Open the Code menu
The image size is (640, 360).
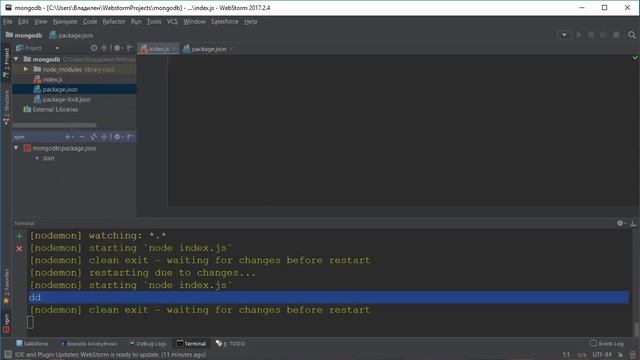[90, 22]
